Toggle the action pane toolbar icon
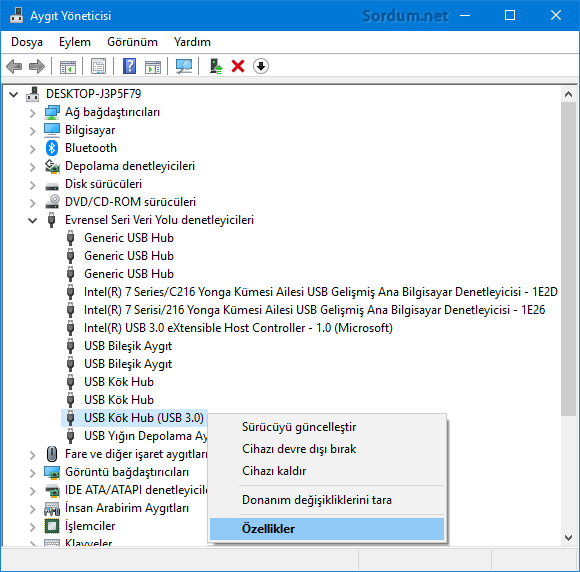 pyautogui.click(x=153, y=67)
